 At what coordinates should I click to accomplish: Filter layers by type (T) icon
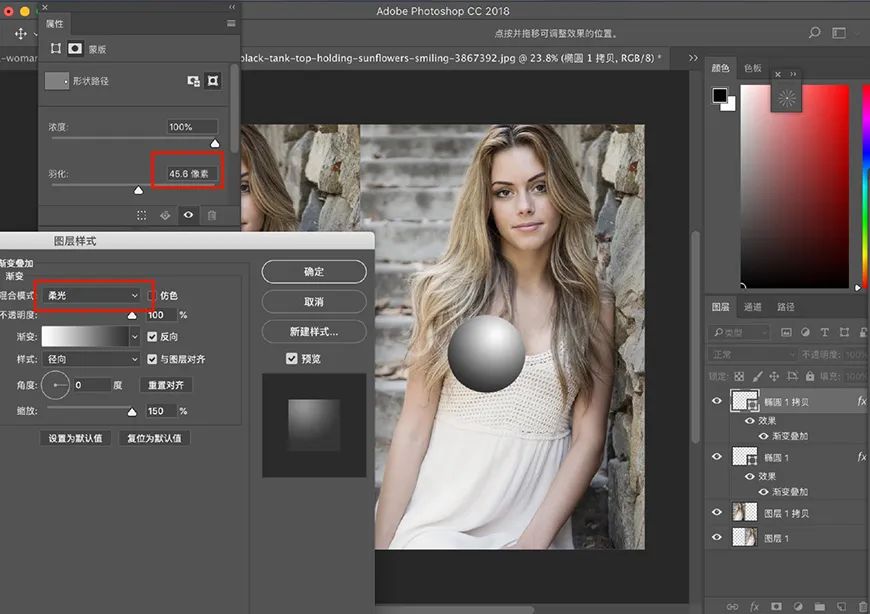point(825,332)
